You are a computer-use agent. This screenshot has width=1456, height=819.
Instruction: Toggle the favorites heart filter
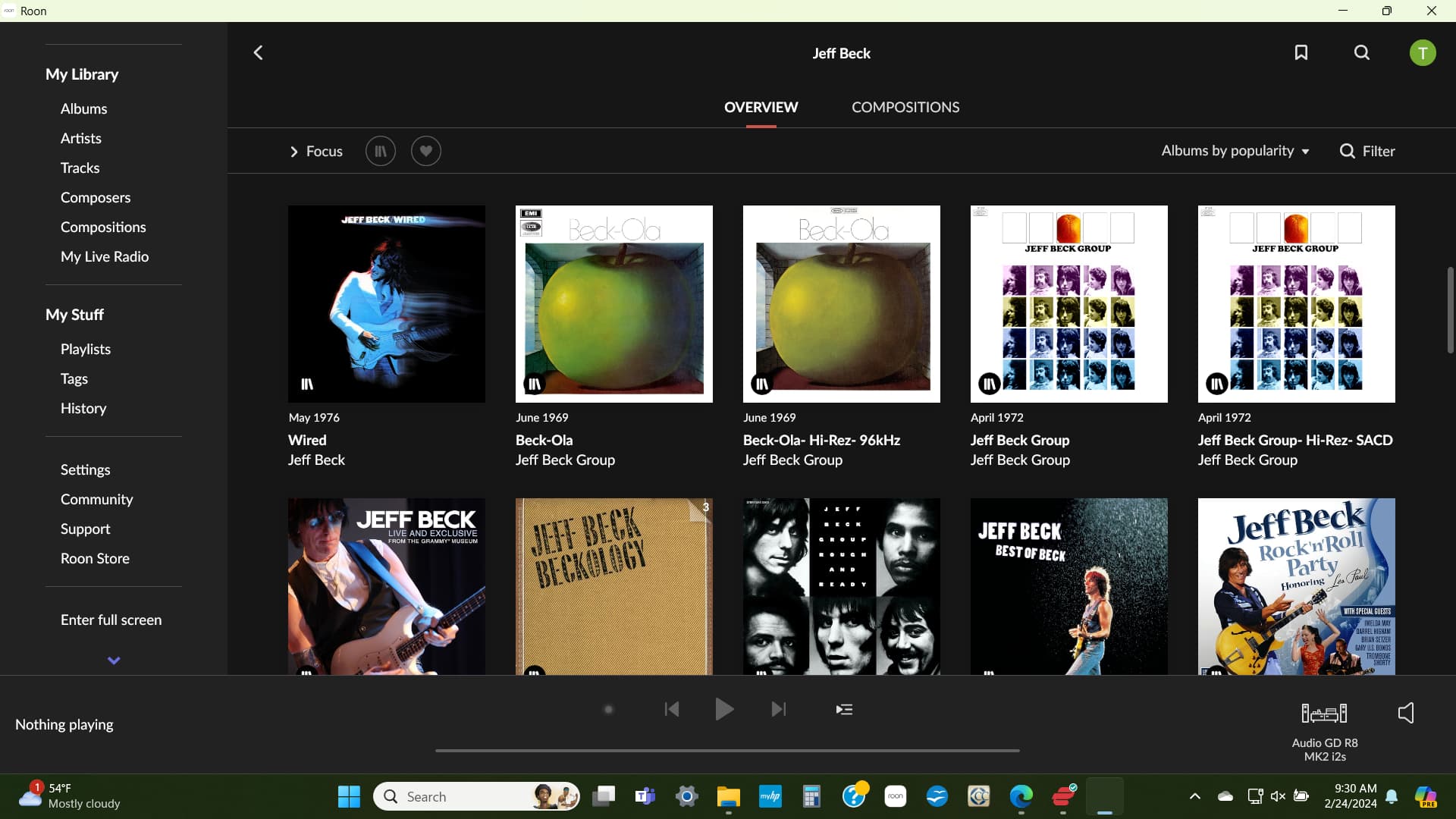(x=426, y=151)
